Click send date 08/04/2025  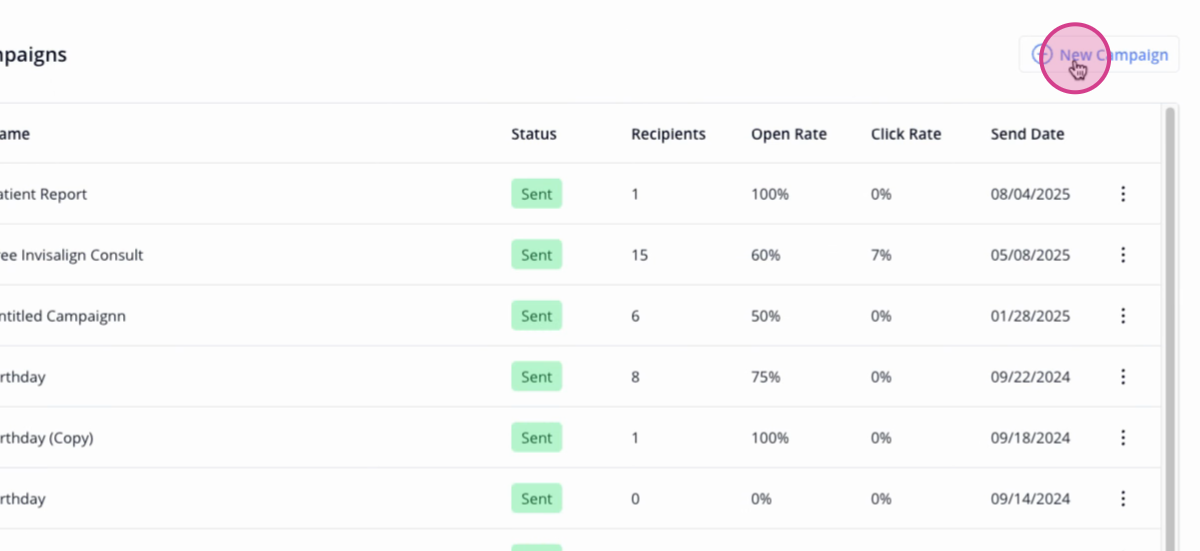[1030, 194]
